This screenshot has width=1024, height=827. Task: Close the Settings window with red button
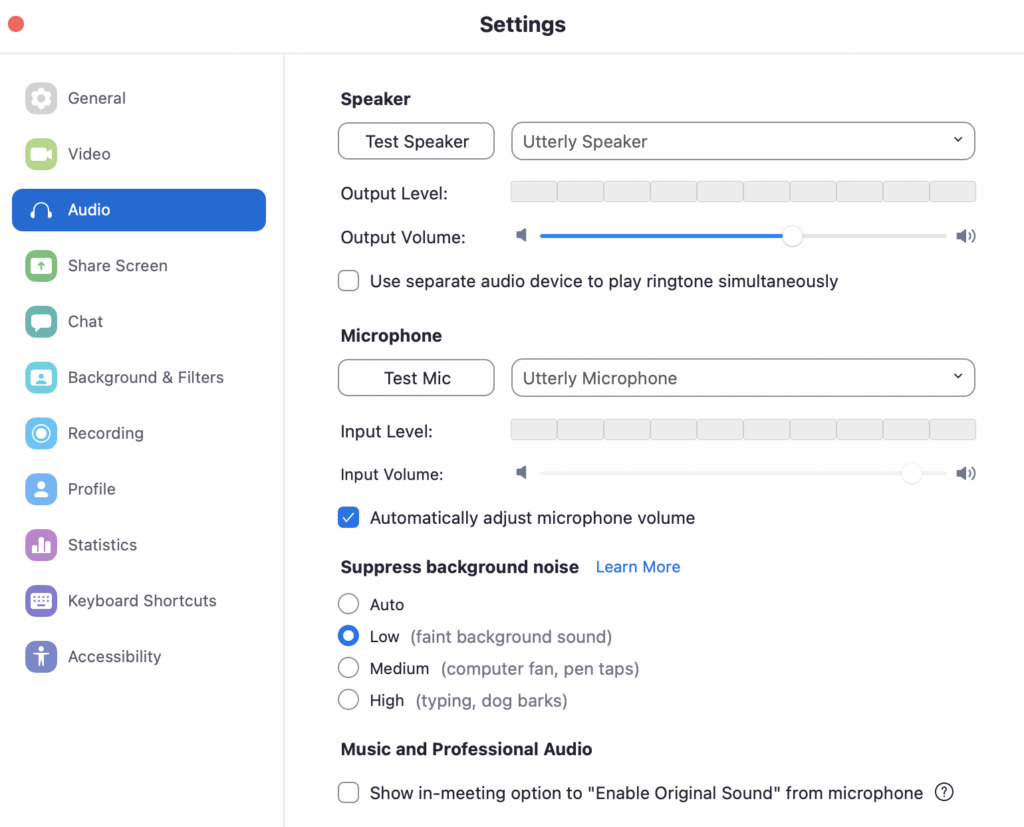(x=16, y=24)
